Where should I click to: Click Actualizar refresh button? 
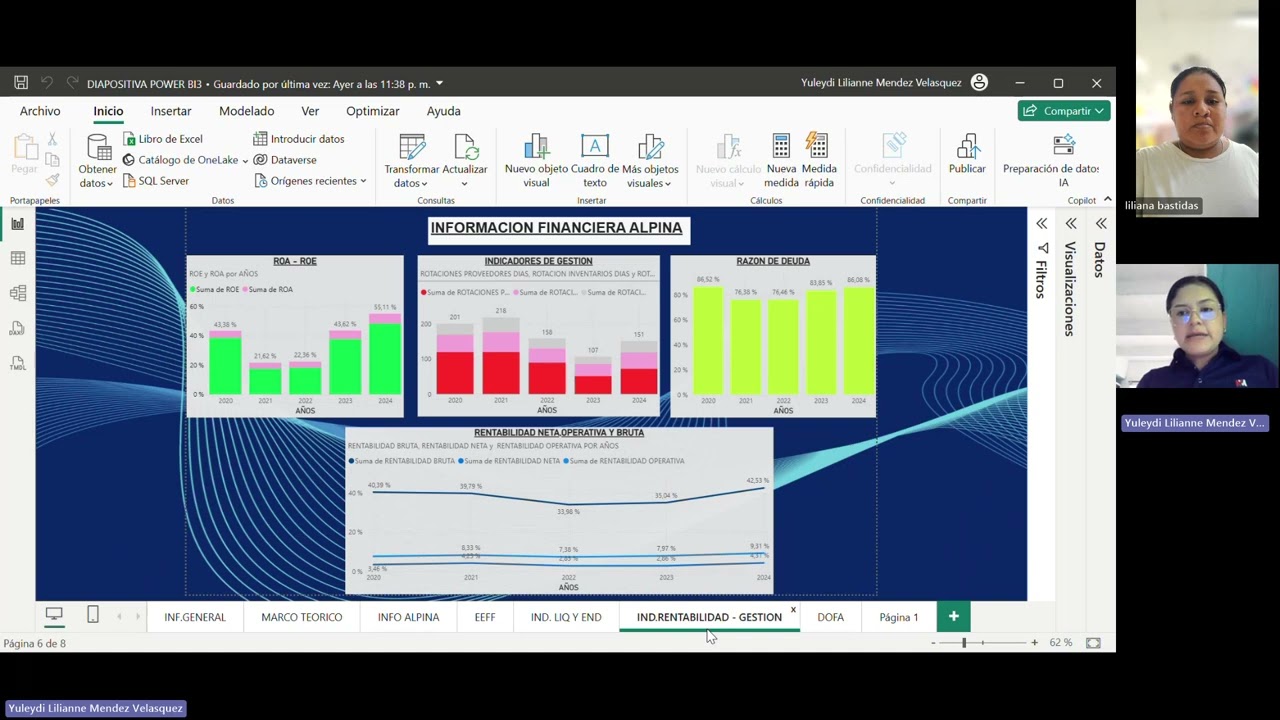(x=465, y=162)
